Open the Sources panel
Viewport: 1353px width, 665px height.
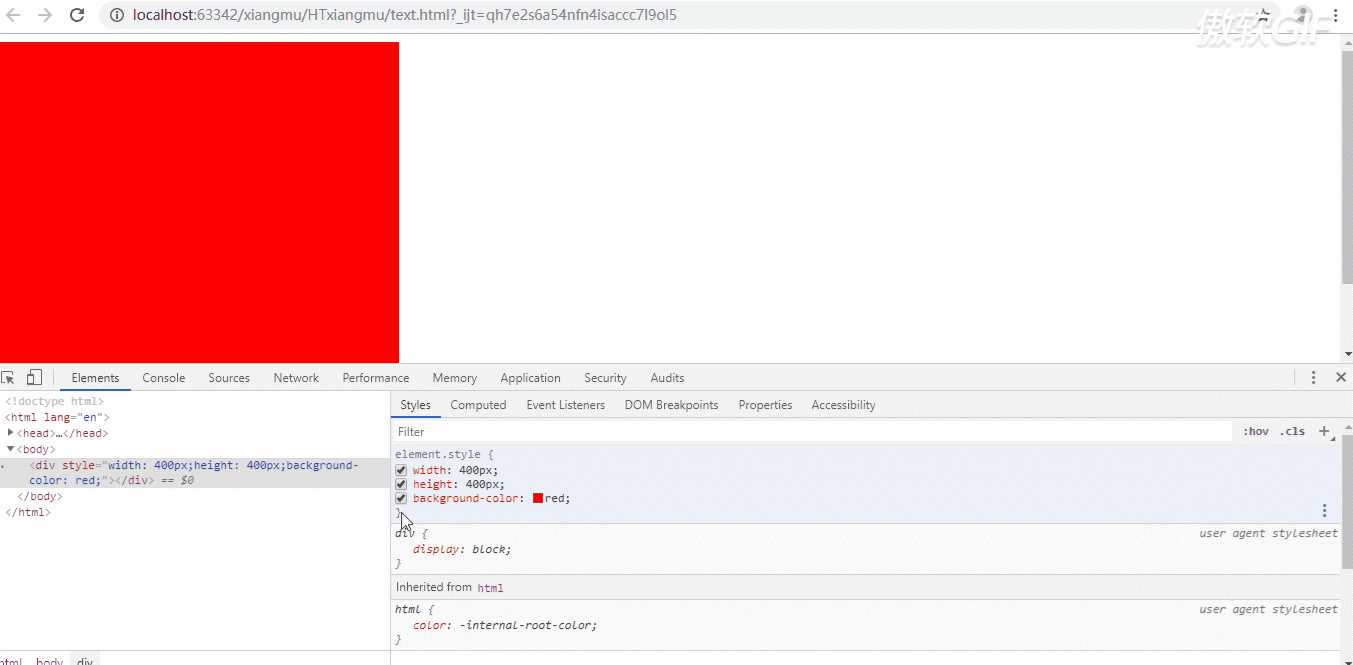[229, 378]
